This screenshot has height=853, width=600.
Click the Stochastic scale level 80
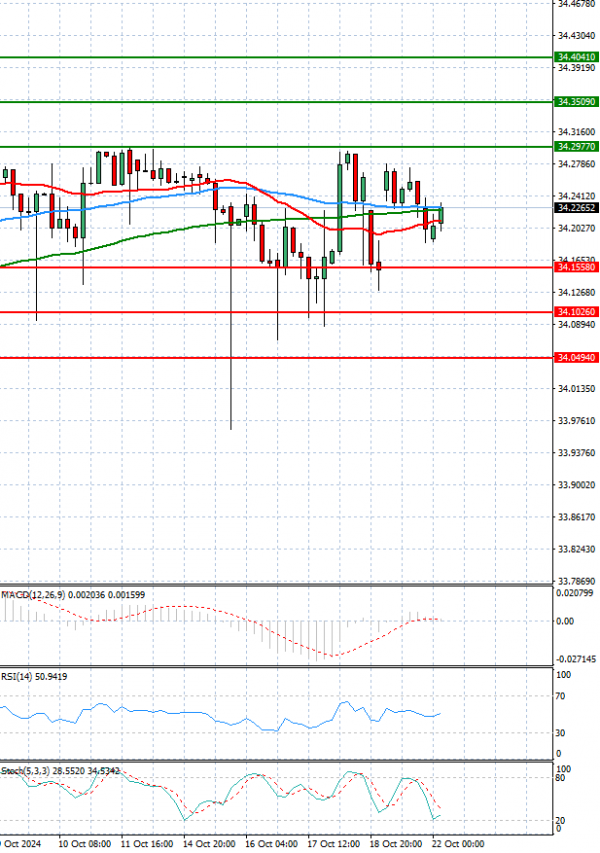click(561, 778)
